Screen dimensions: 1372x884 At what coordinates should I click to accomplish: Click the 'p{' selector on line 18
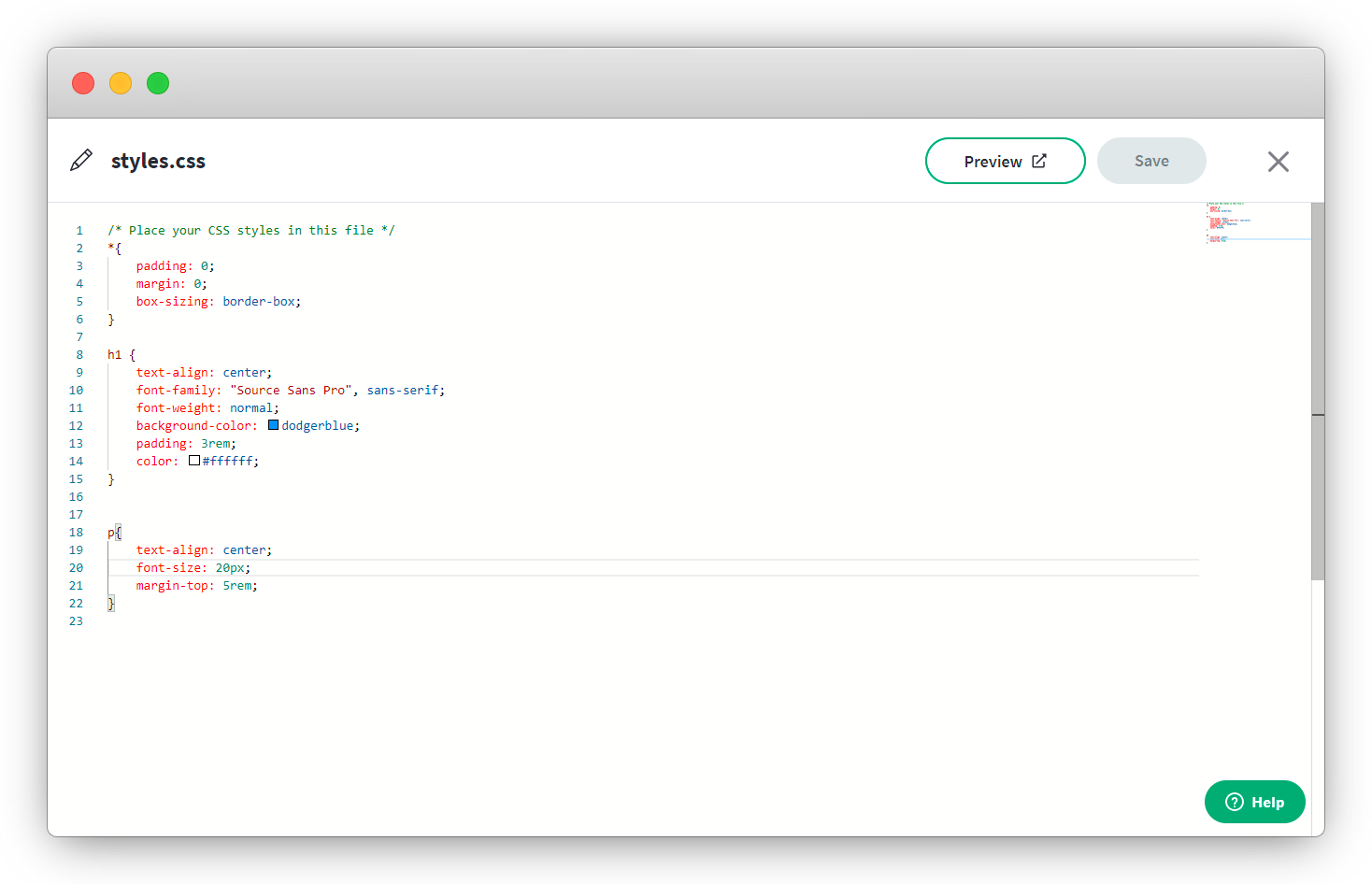click(114, 532)
